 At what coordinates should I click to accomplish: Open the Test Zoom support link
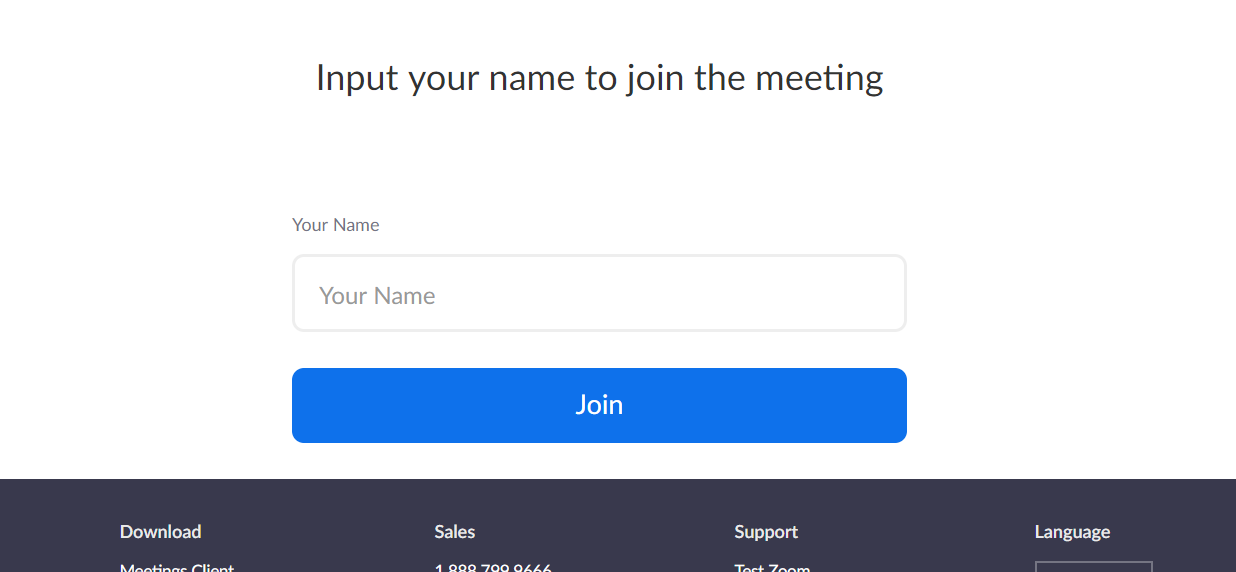click(x=772, y=568)
